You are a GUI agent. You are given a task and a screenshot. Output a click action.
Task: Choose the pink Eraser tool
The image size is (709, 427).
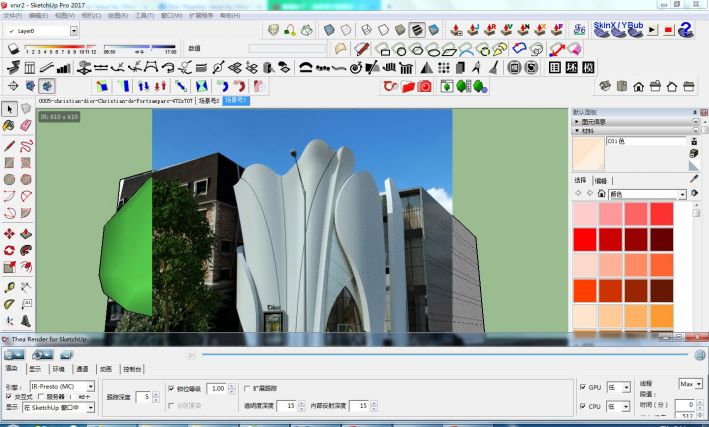[x=26, y=125]
